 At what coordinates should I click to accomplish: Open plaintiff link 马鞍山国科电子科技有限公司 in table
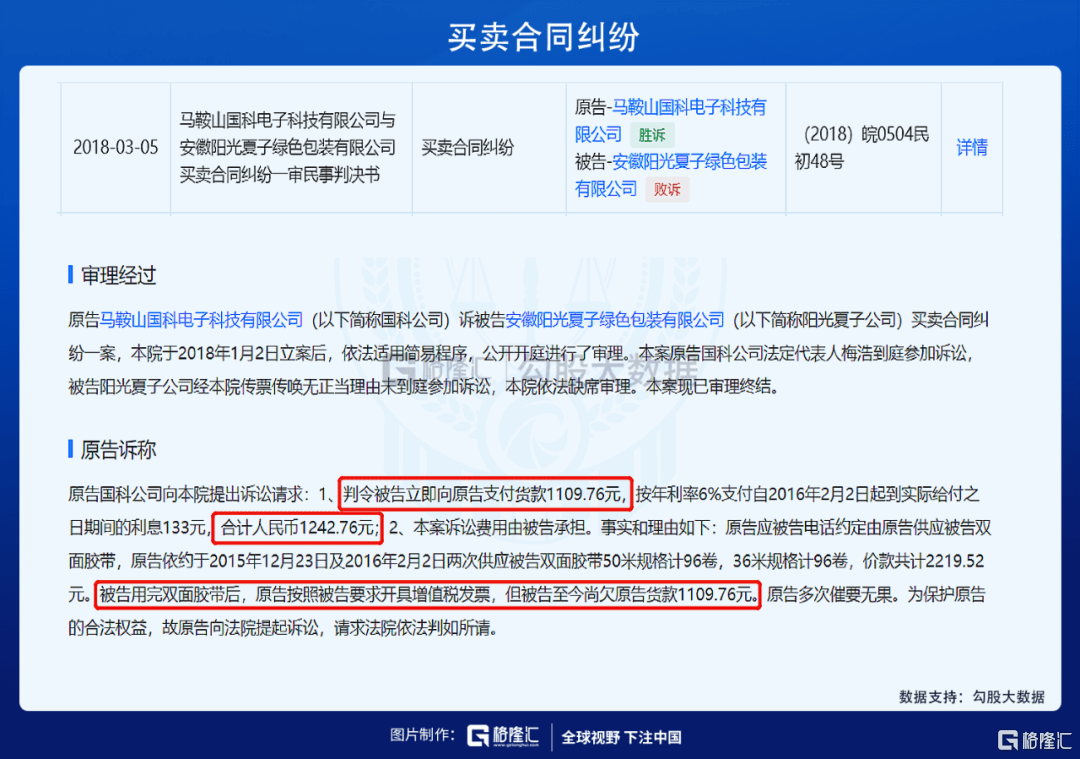(x=670, y=121)
